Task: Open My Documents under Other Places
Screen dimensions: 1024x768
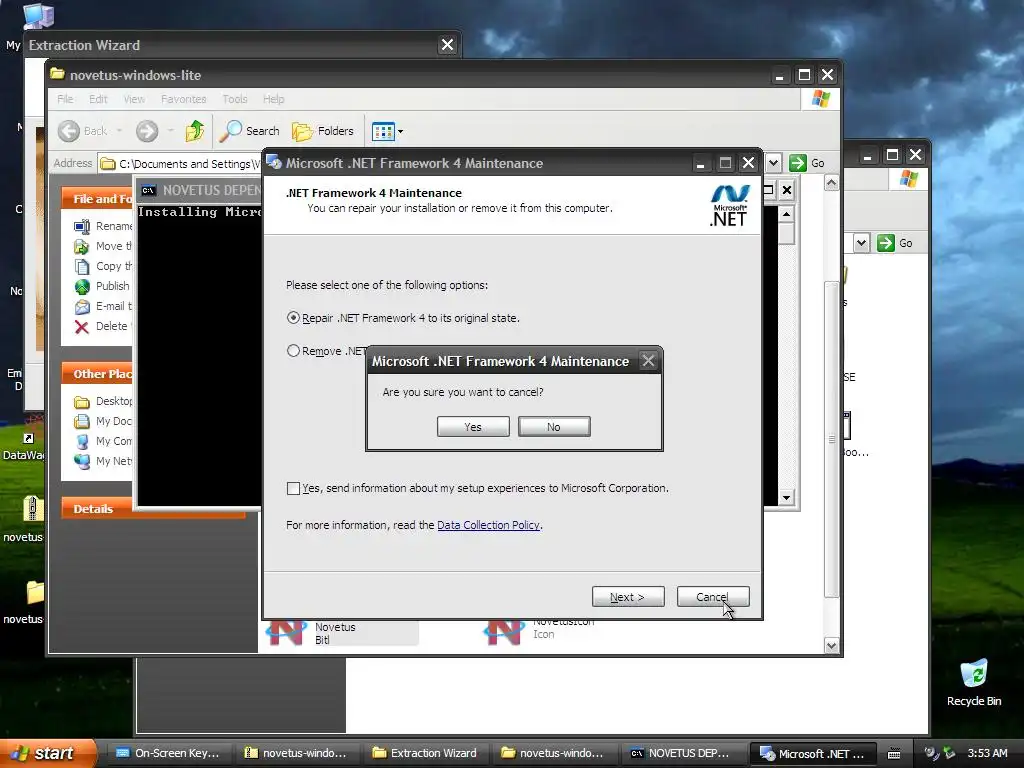Action: 103,421
